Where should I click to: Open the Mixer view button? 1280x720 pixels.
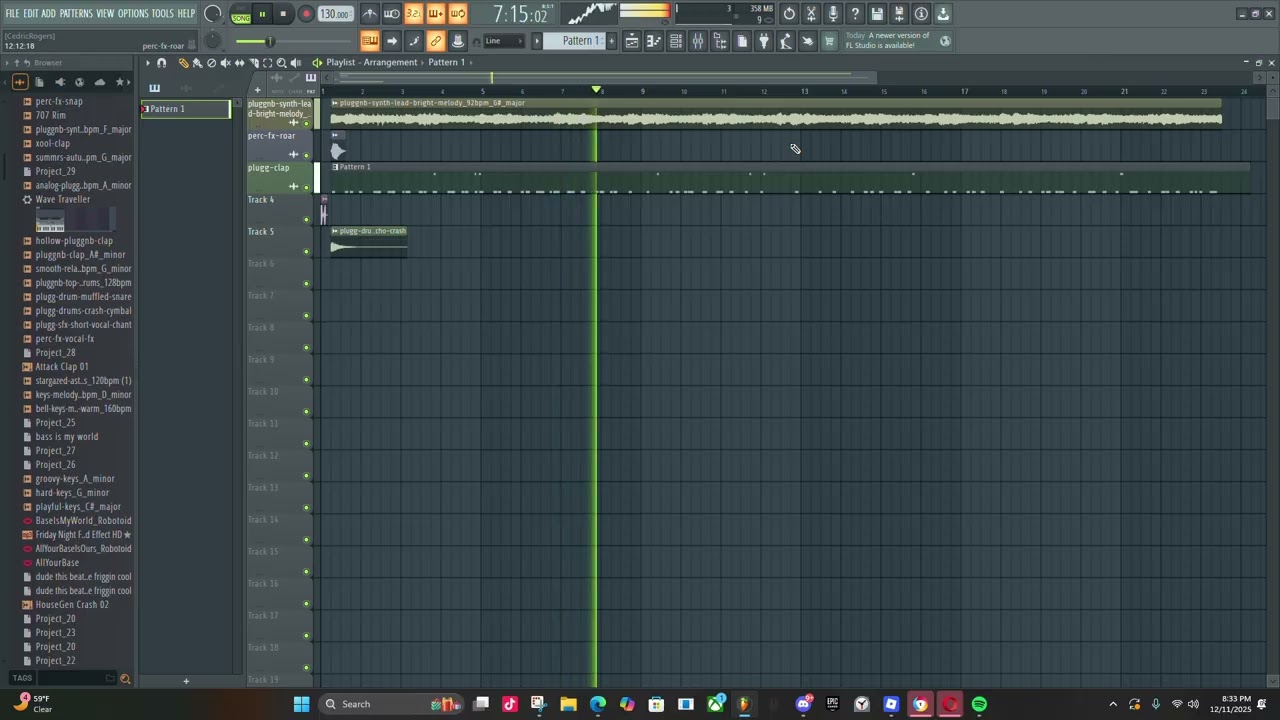click(698, 41)
